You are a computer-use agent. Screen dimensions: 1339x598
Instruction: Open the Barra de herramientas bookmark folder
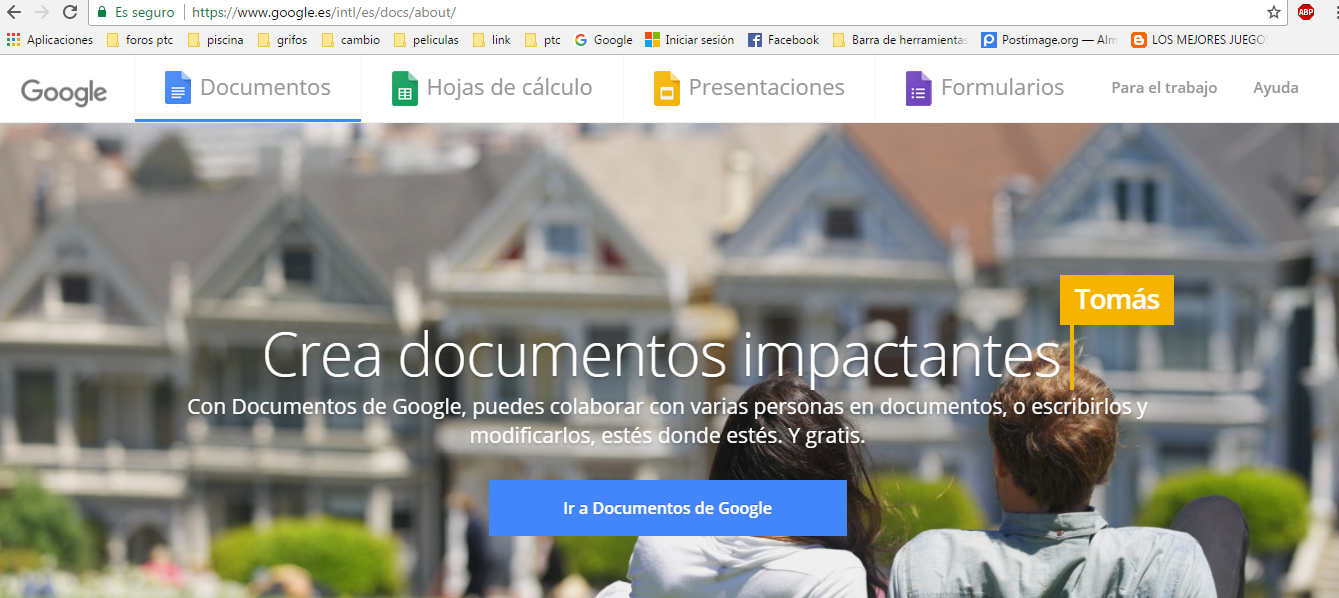(899, 40)
